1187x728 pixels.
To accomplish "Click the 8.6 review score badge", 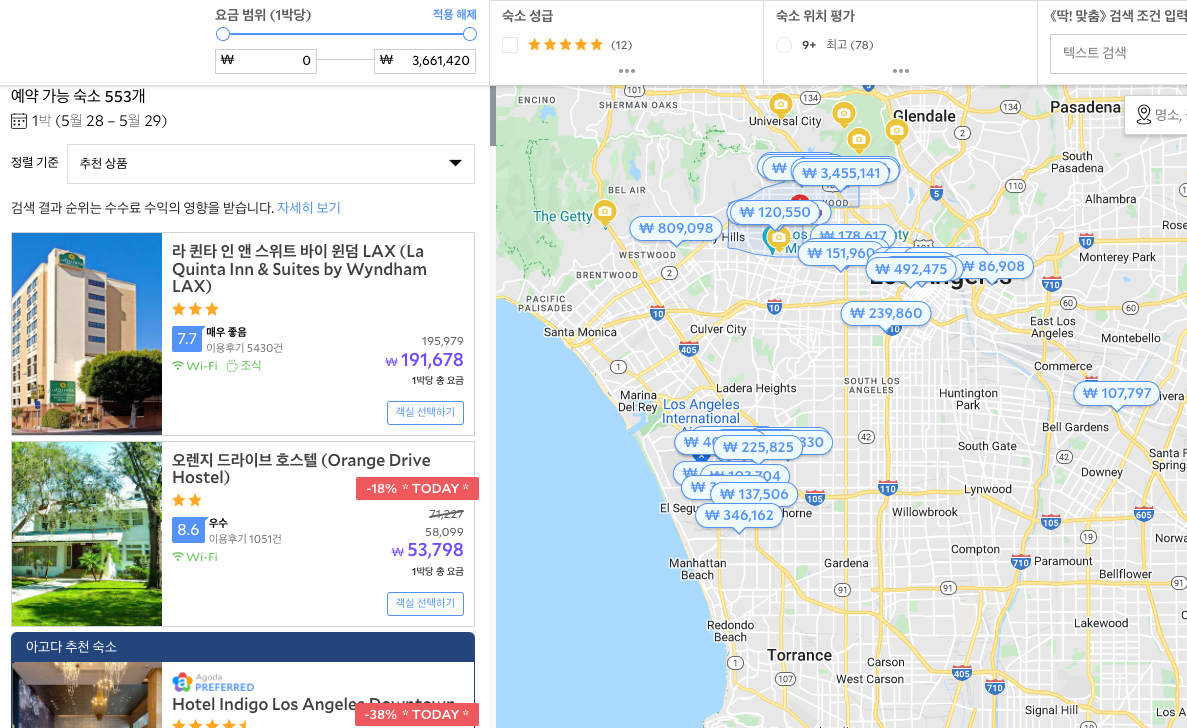I will click(188, 530).
